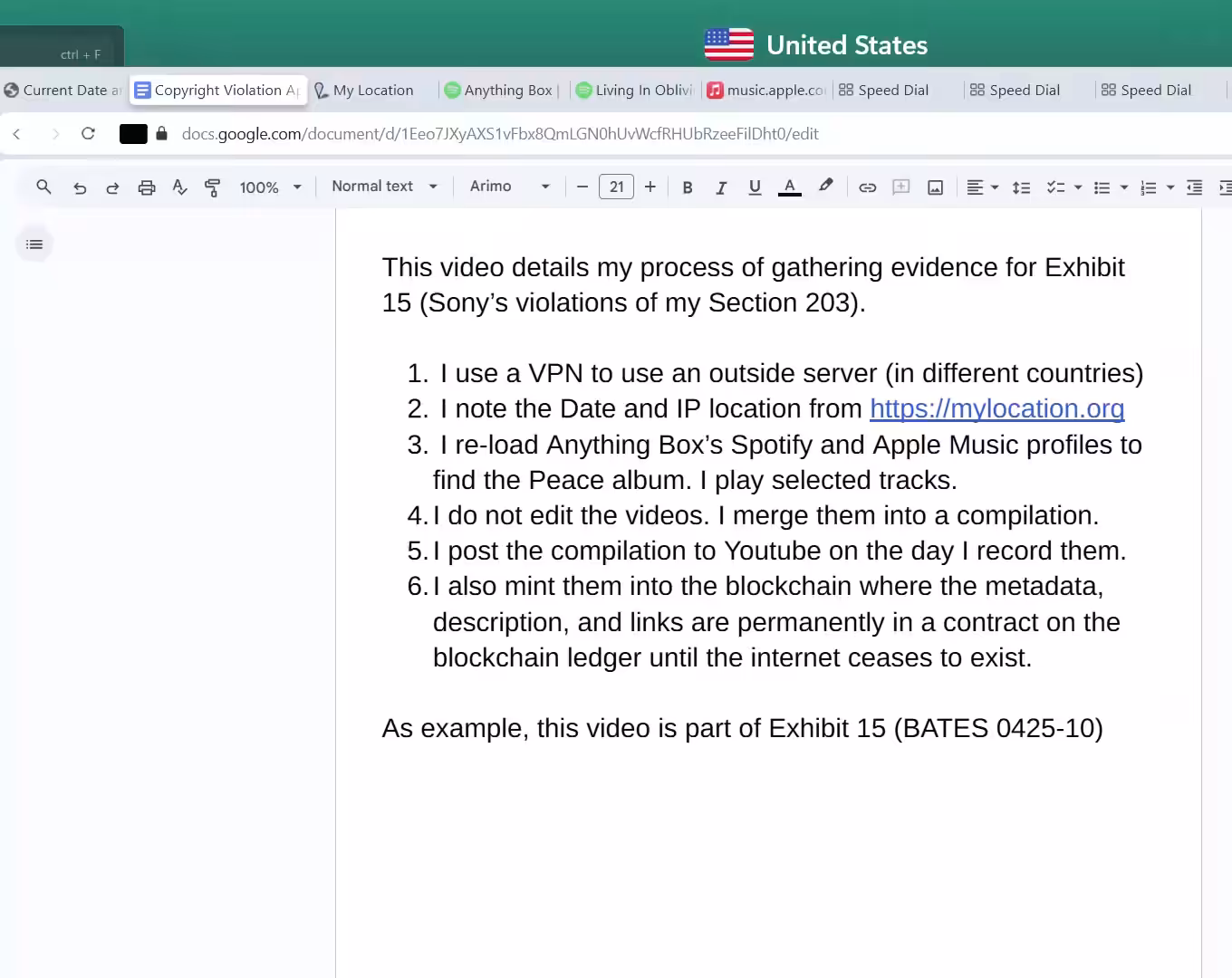Click the font size field showing 21
Image resolution: width=1232 pixels, height=978 pixels.
pos(617,187)
